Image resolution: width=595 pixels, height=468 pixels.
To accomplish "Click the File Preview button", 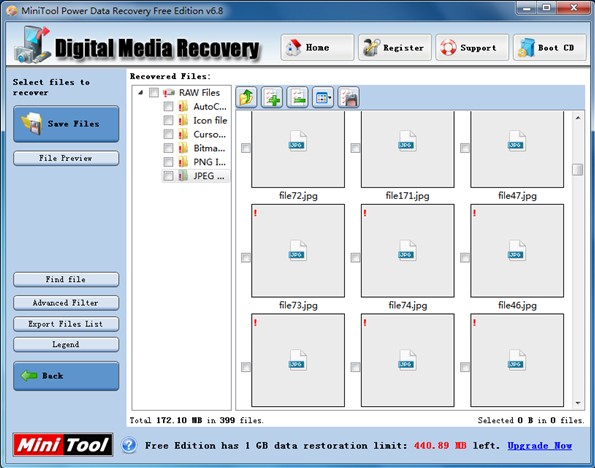I will tap(66, 158).
